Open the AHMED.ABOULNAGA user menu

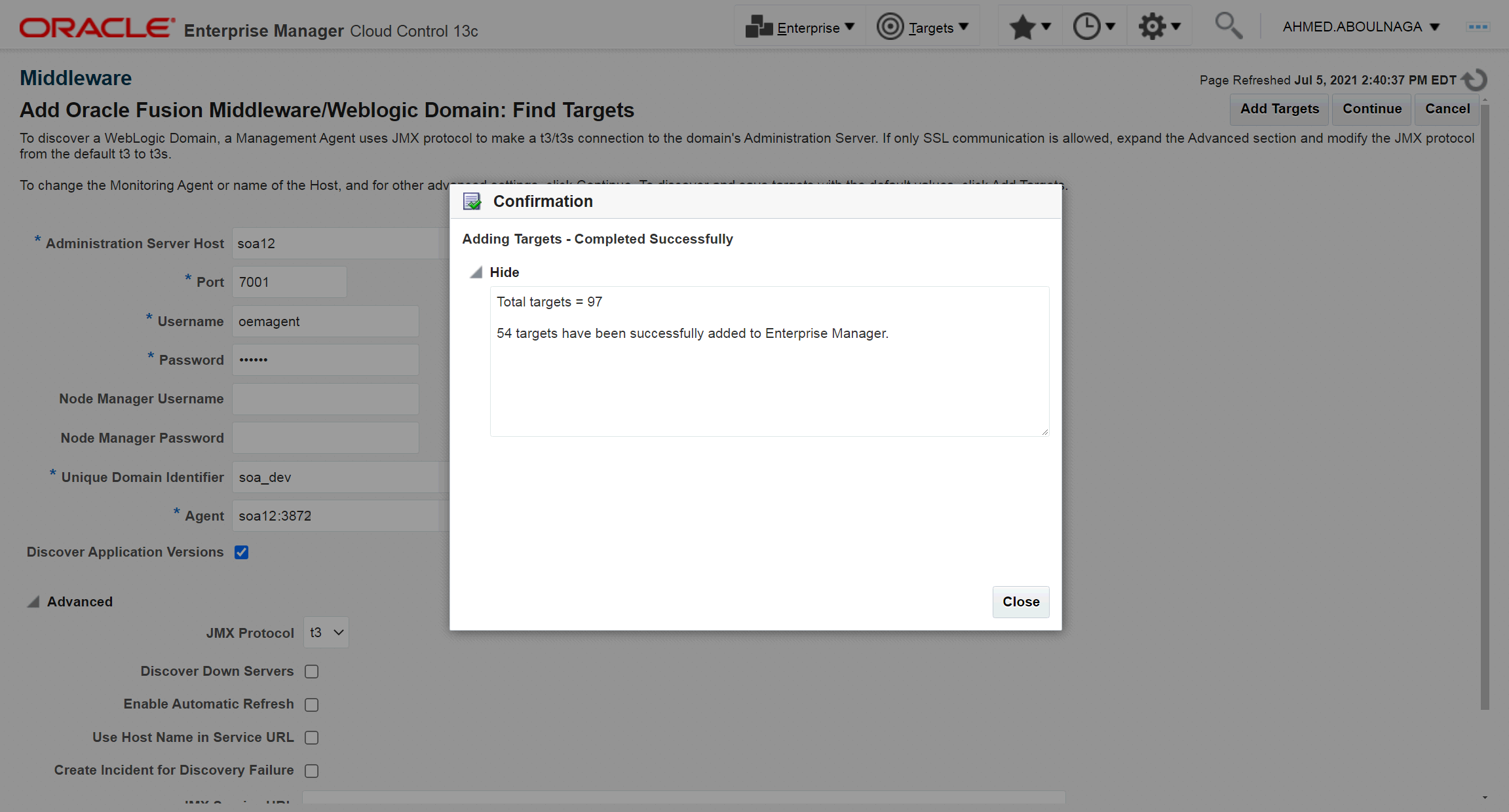[x=1360, y=27]
